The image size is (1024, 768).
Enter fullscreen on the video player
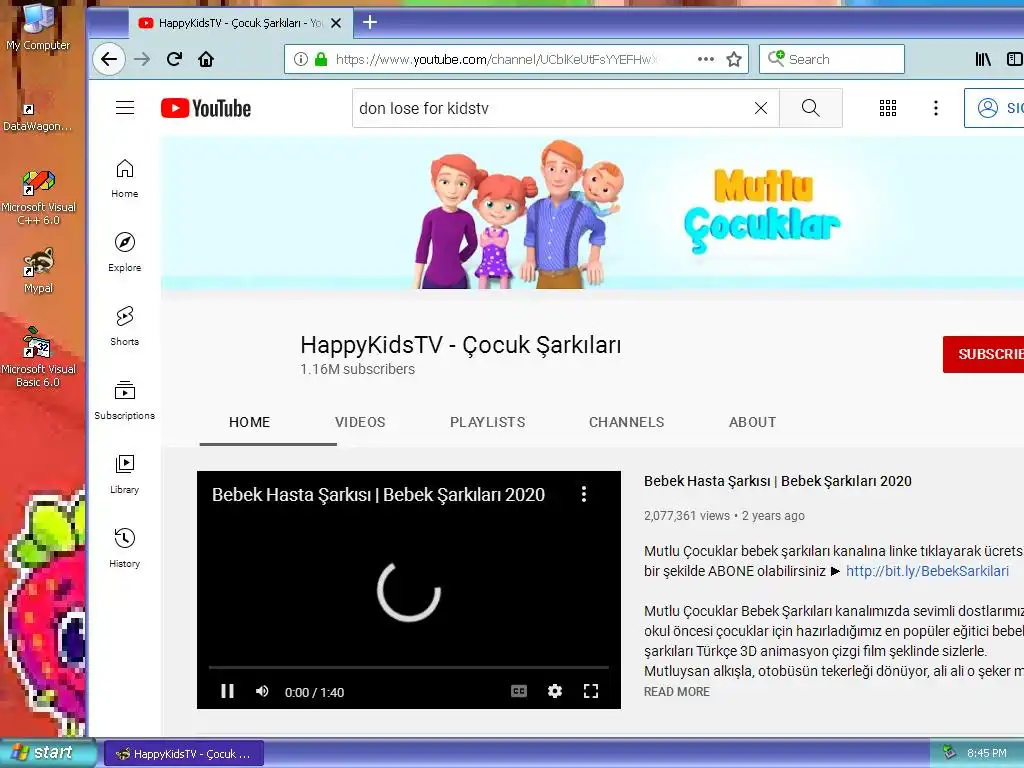tap(590, 691)
